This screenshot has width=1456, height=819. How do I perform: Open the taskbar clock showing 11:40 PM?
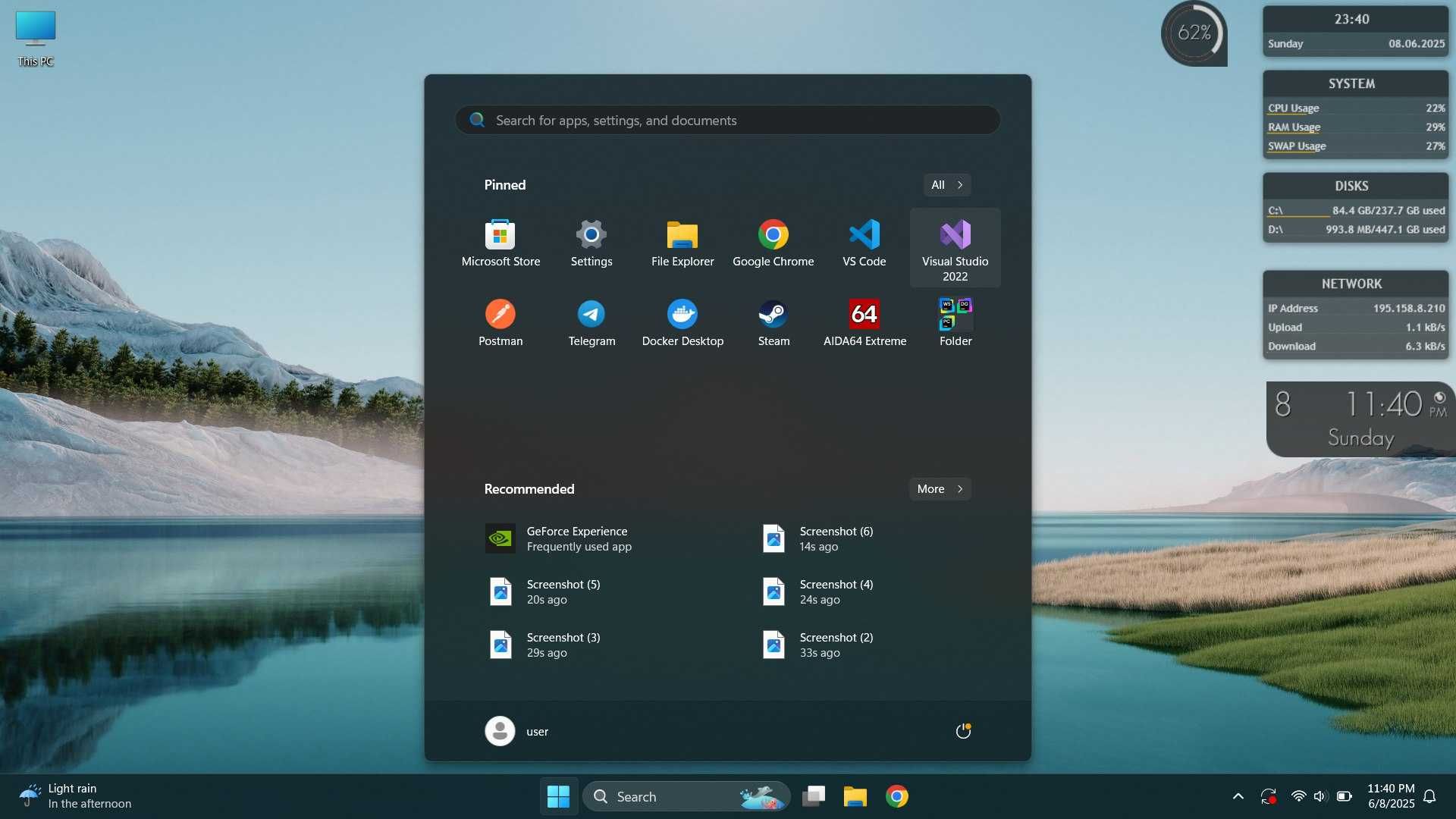[x=1391, y=796]
